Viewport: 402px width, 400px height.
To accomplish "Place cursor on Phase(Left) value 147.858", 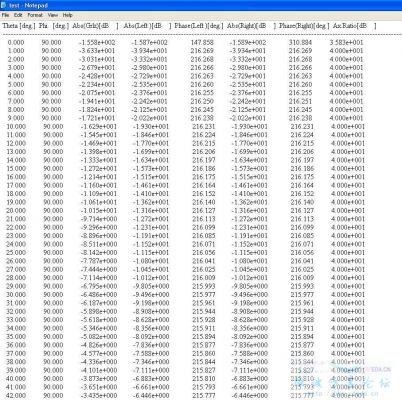I will coord(202,43).
